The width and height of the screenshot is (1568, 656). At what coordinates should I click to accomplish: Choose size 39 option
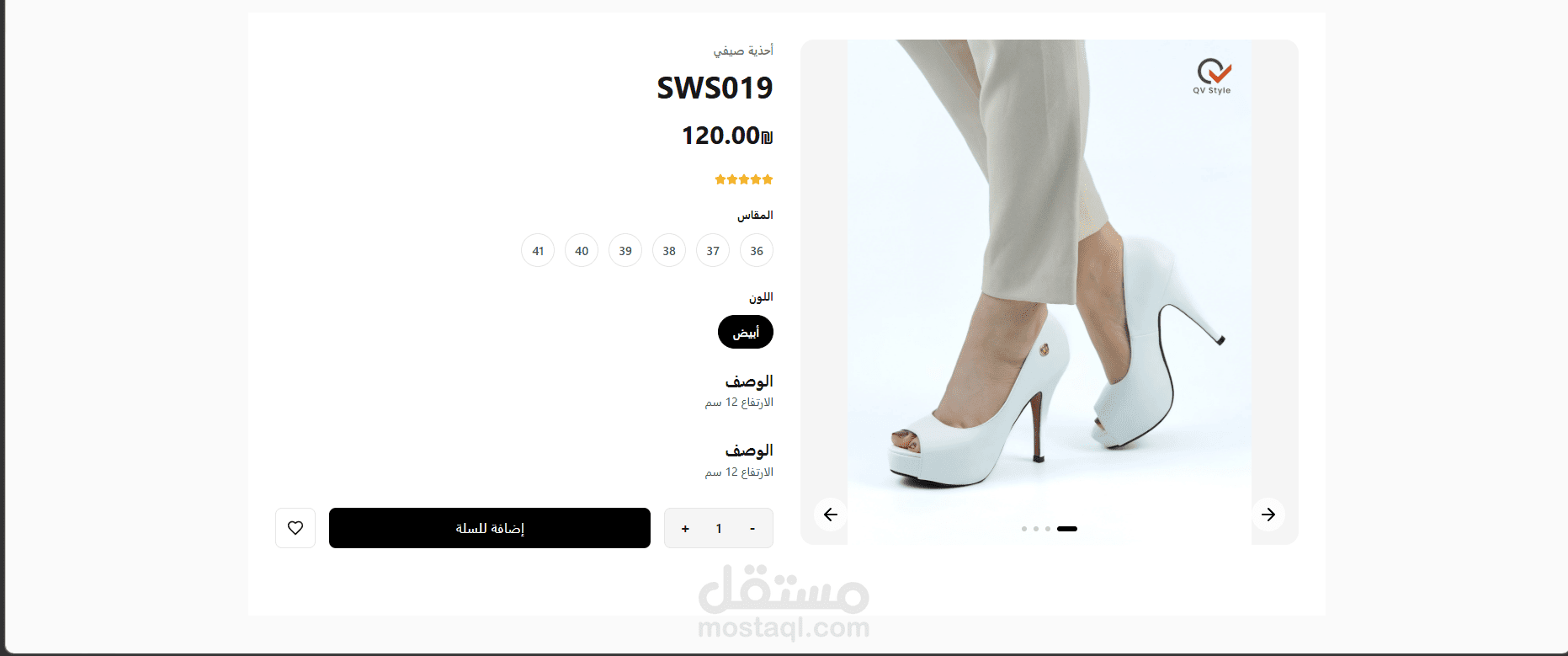coord(625,250)
